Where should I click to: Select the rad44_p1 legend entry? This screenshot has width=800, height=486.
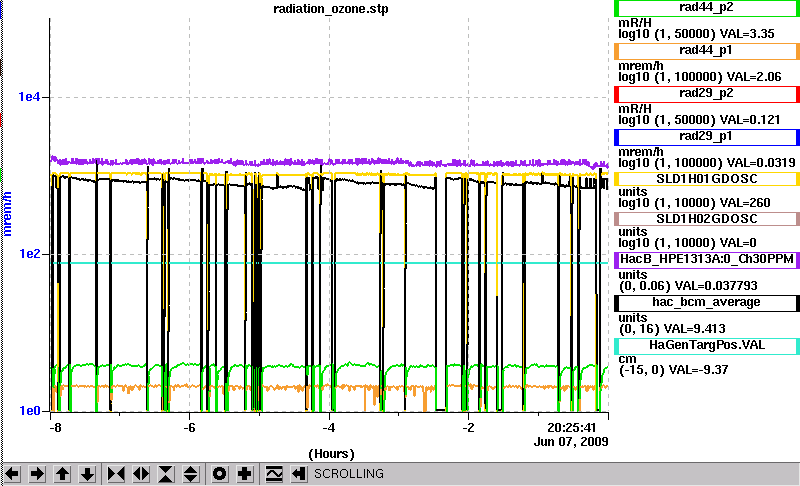pos(707,51)
